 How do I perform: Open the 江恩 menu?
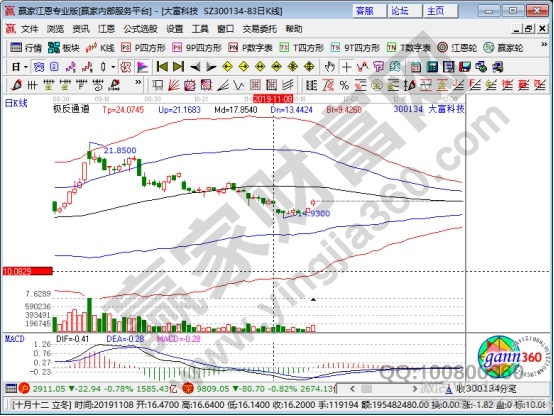point(106,29)
